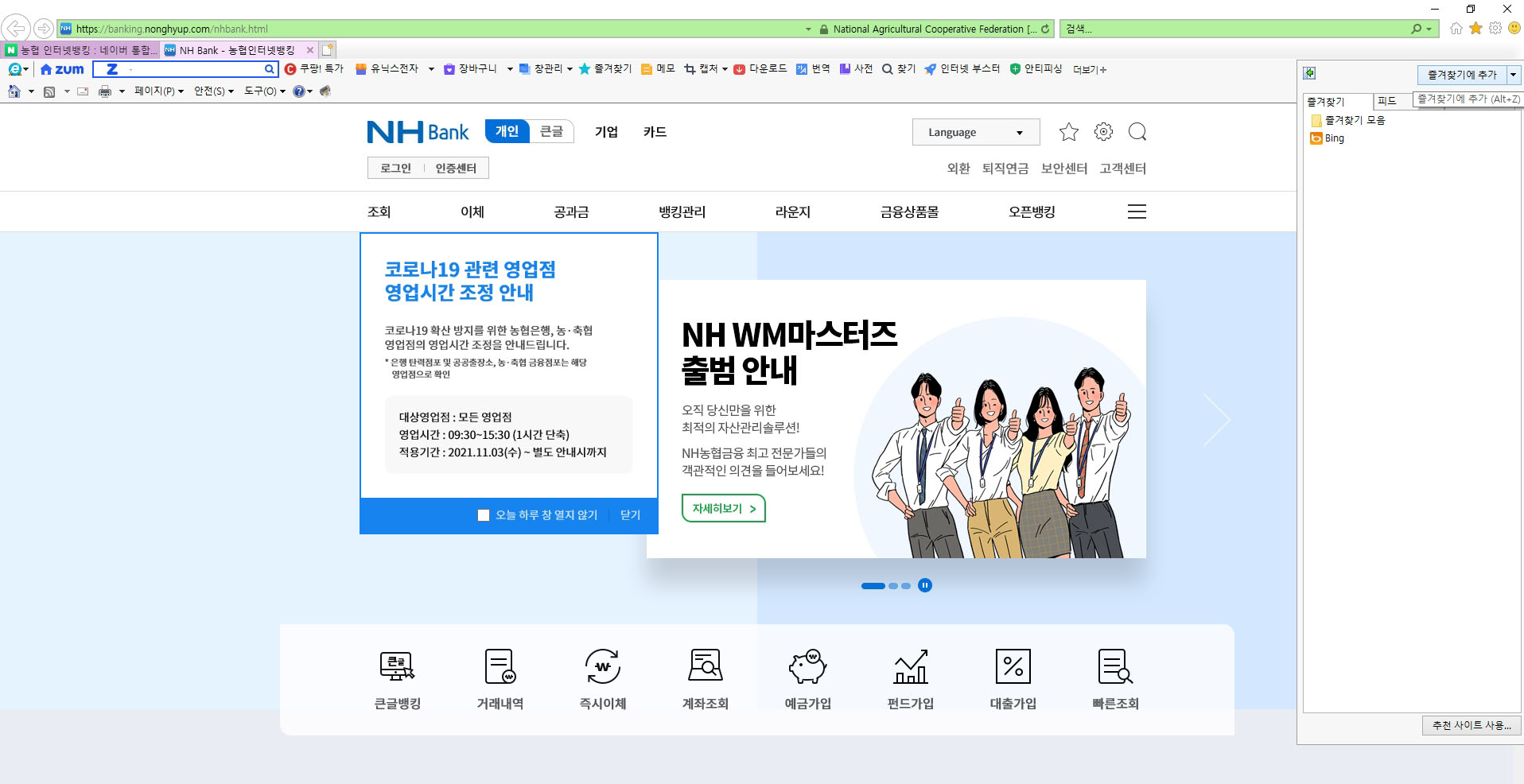The image size is (1524, 784).
Task: Click 계좌조회 quick menu icon
Action: [x=706, y=666]
